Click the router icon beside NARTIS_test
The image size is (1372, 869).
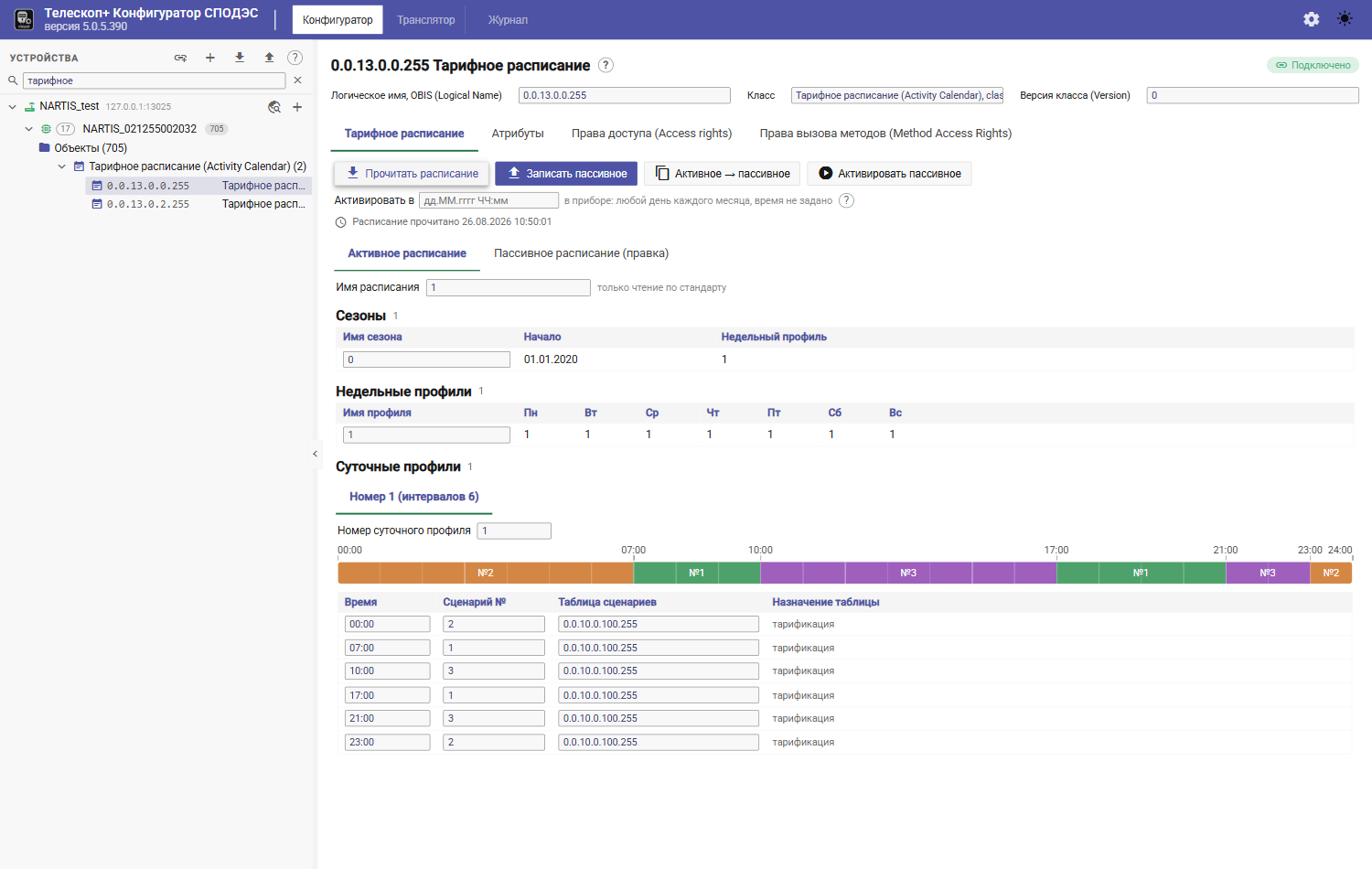tap(30, 106)
